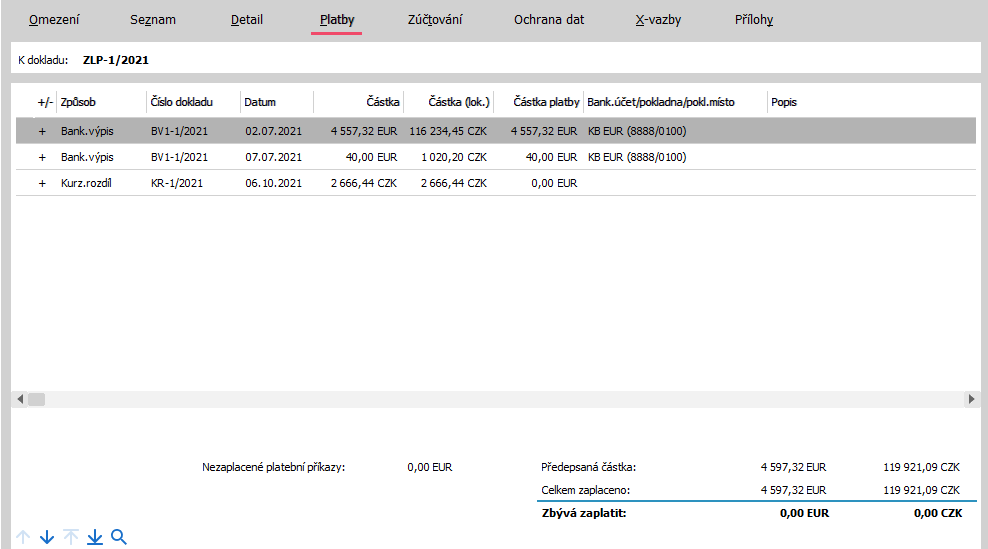Open the Detail tab

point(247,20)
